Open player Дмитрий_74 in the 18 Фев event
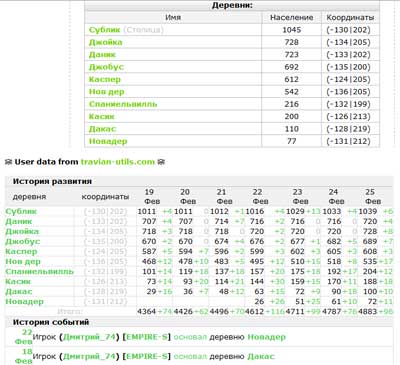 89,356
